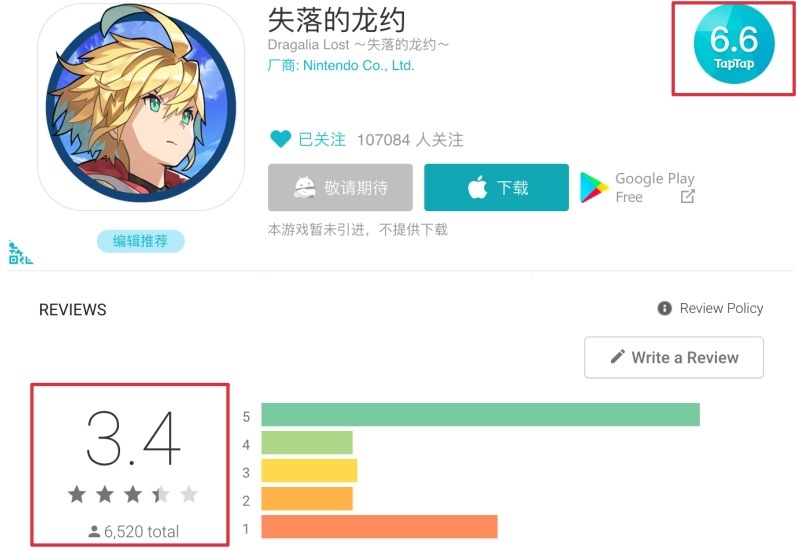Open the Google Play Free link
This screenshot has height=550, width=800.
(638, 187)
